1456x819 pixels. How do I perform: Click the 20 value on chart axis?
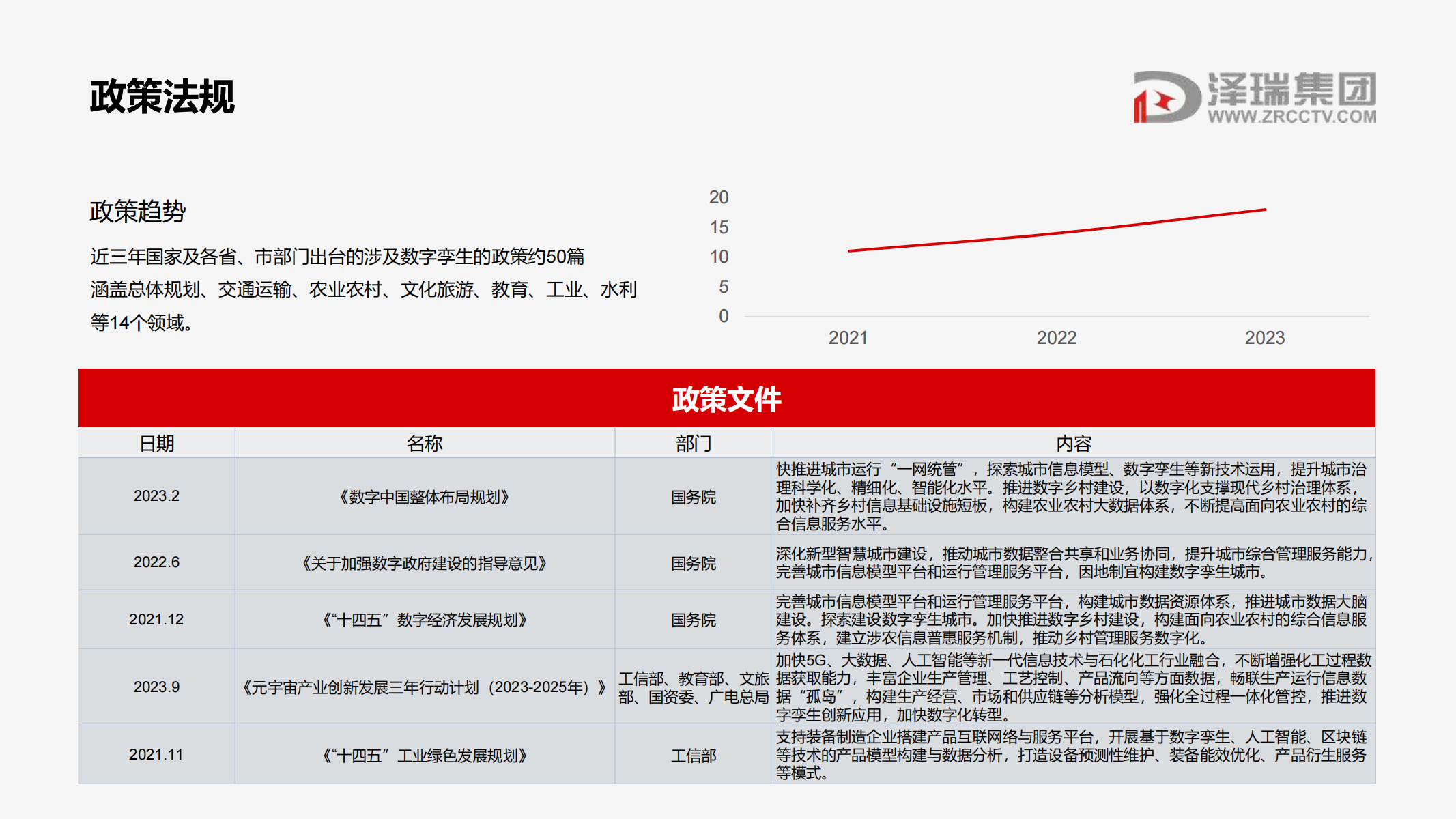(x=719, y=197)
